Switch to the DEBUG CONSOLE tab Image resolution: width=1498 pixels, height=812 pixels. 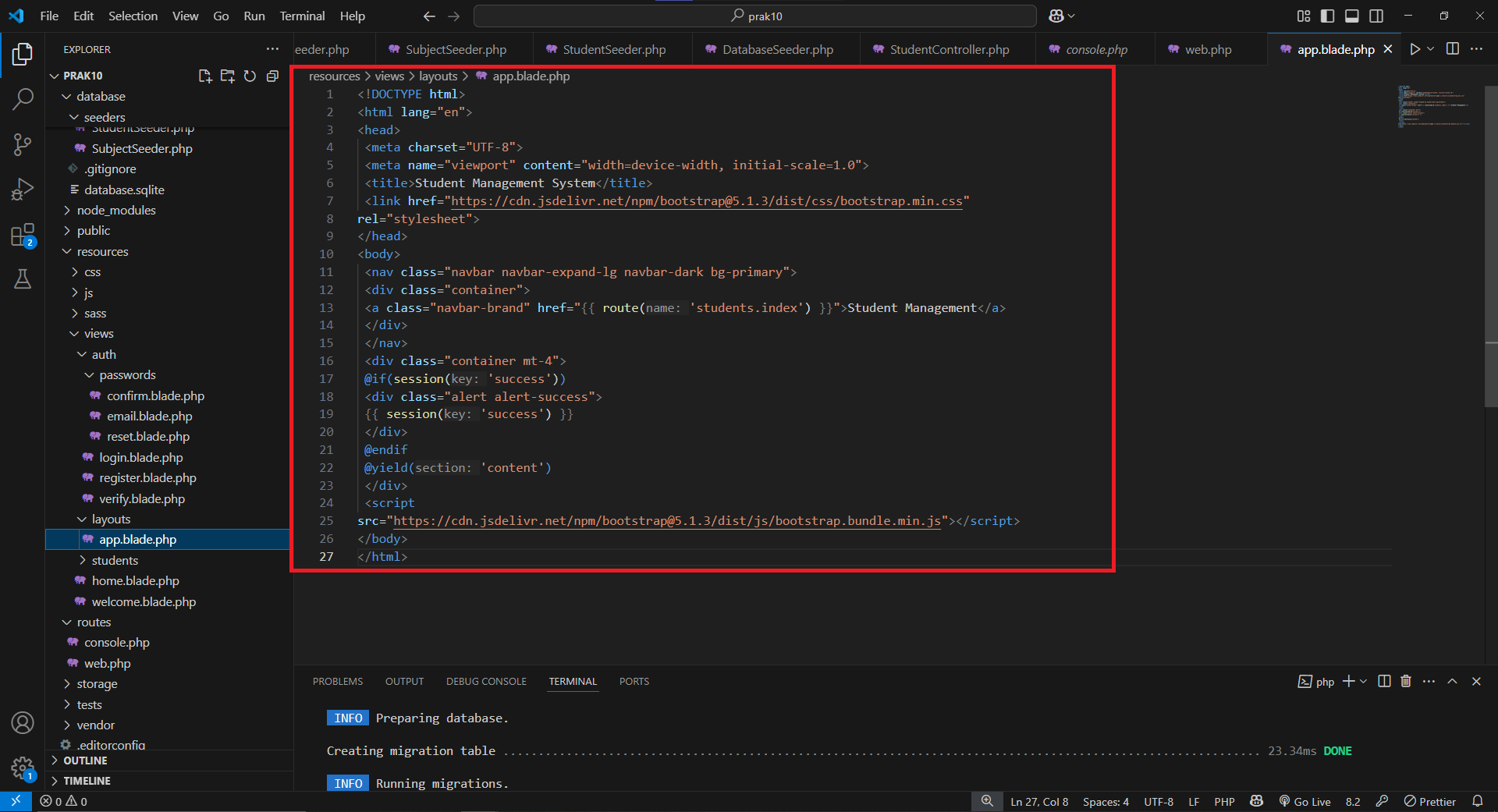tap(485, 681)
